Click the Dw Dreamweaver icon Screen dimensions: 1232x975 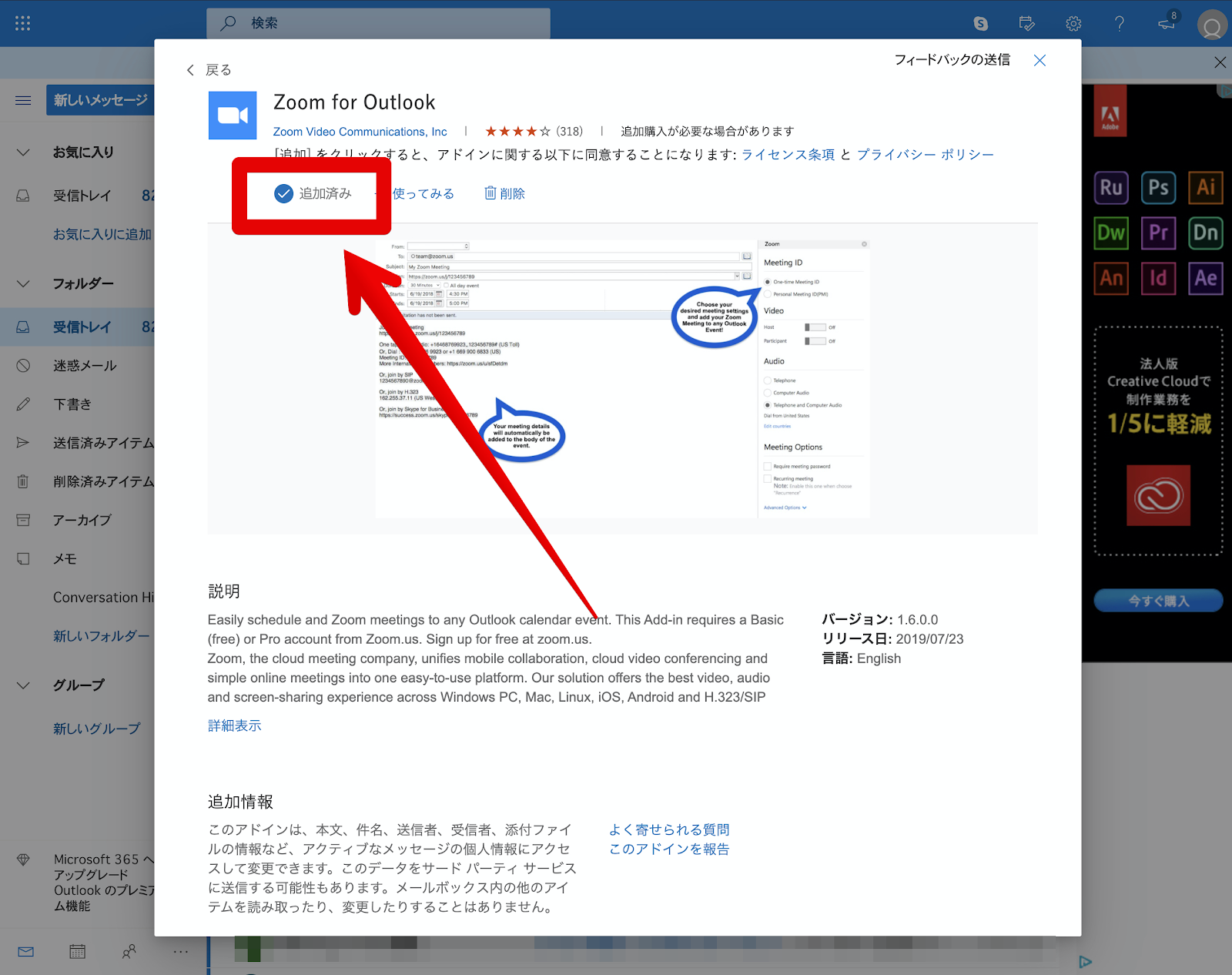click(1111, 233)
